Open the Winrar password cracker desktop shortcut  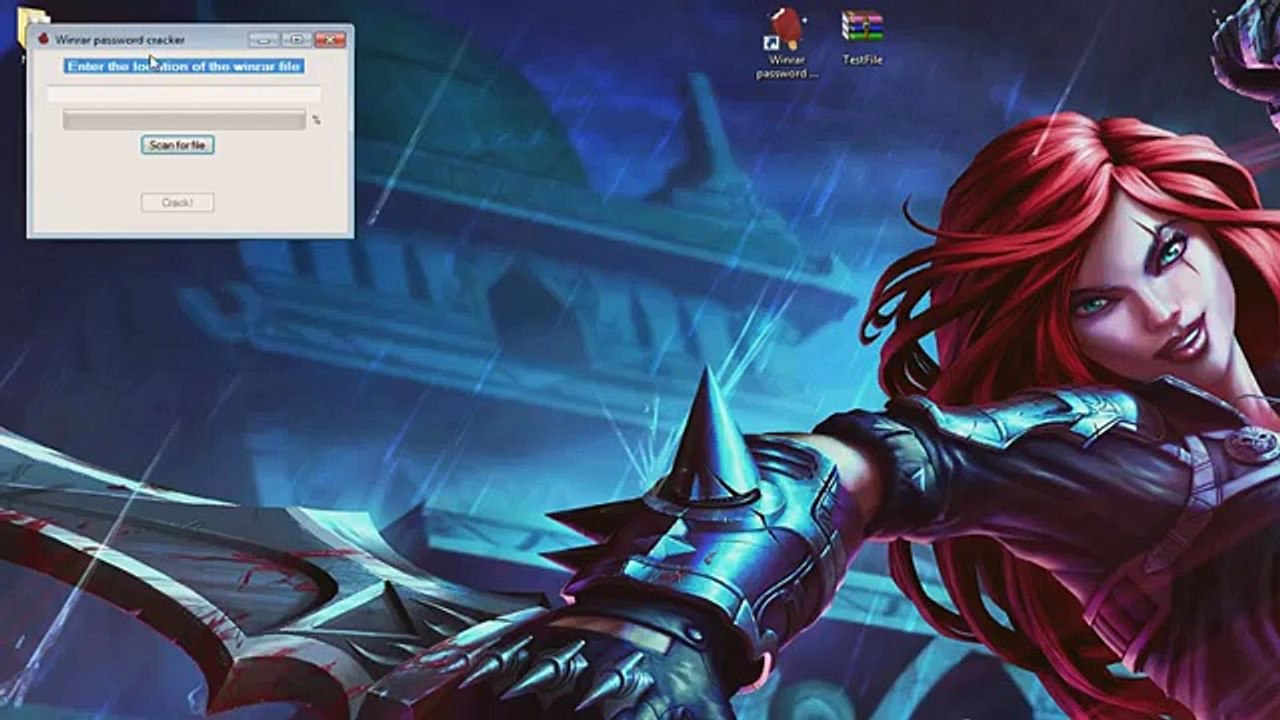pos(787,42)
